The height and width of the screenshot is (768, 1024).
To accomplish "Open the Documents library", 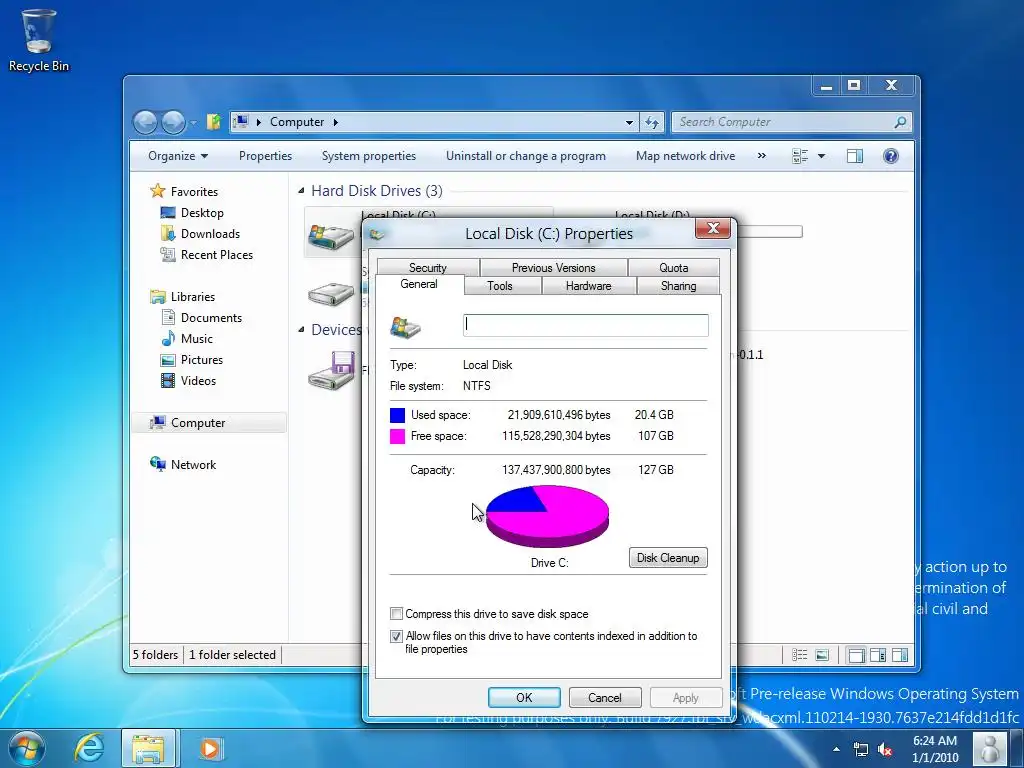I will point(211,317).
